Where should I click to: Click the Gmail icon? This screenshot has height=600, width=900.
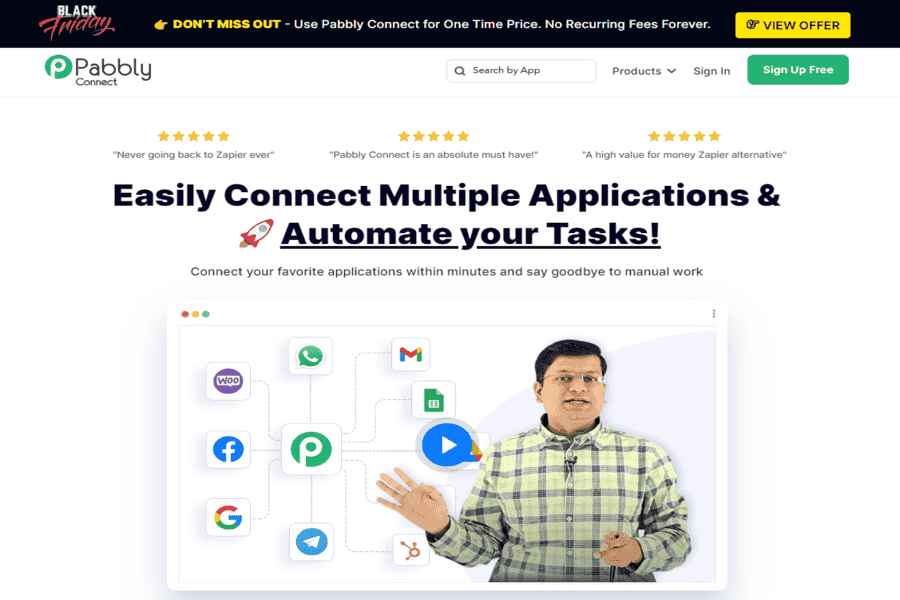pos(410,354)
